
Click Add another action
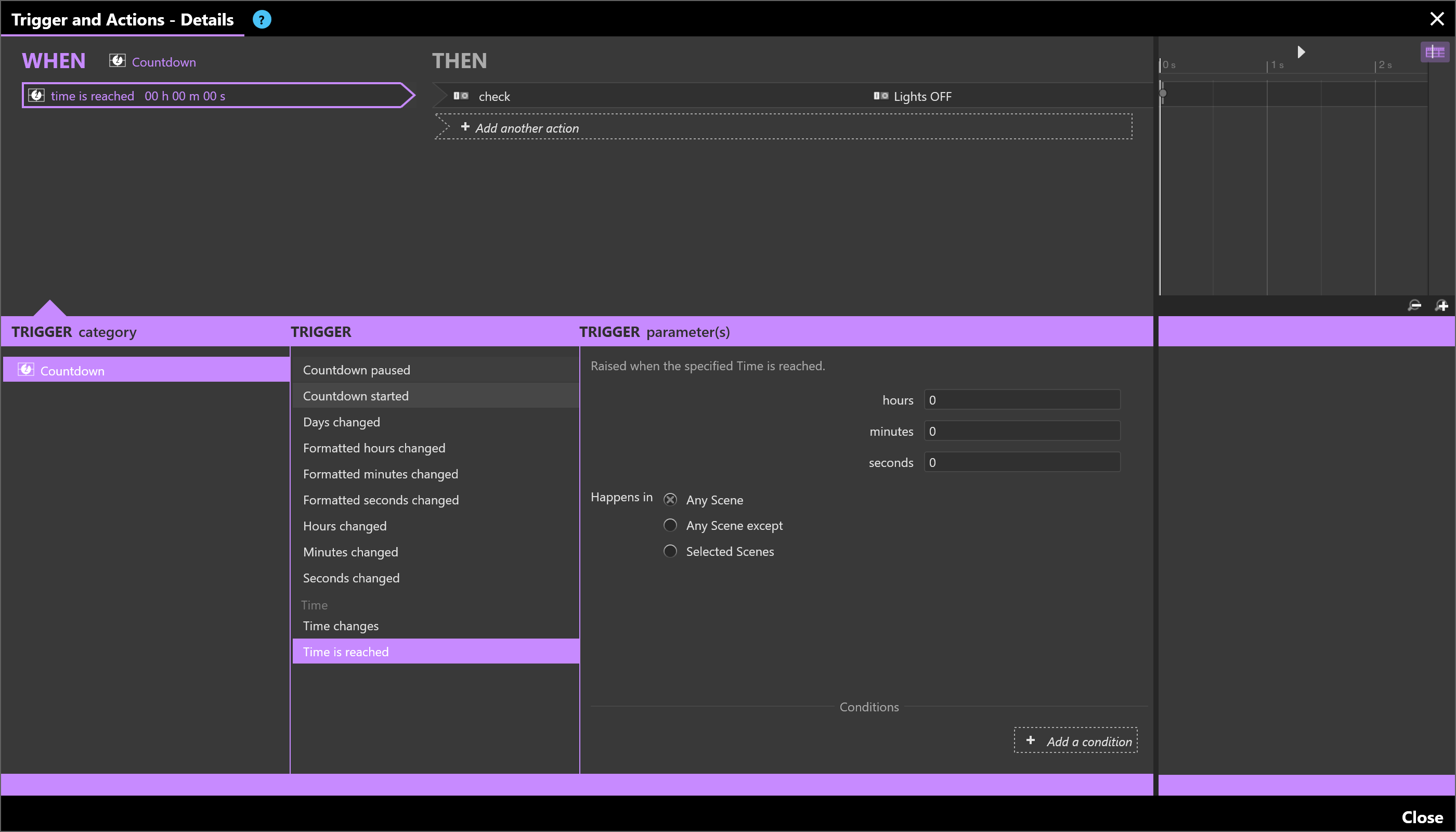[783, 127]
